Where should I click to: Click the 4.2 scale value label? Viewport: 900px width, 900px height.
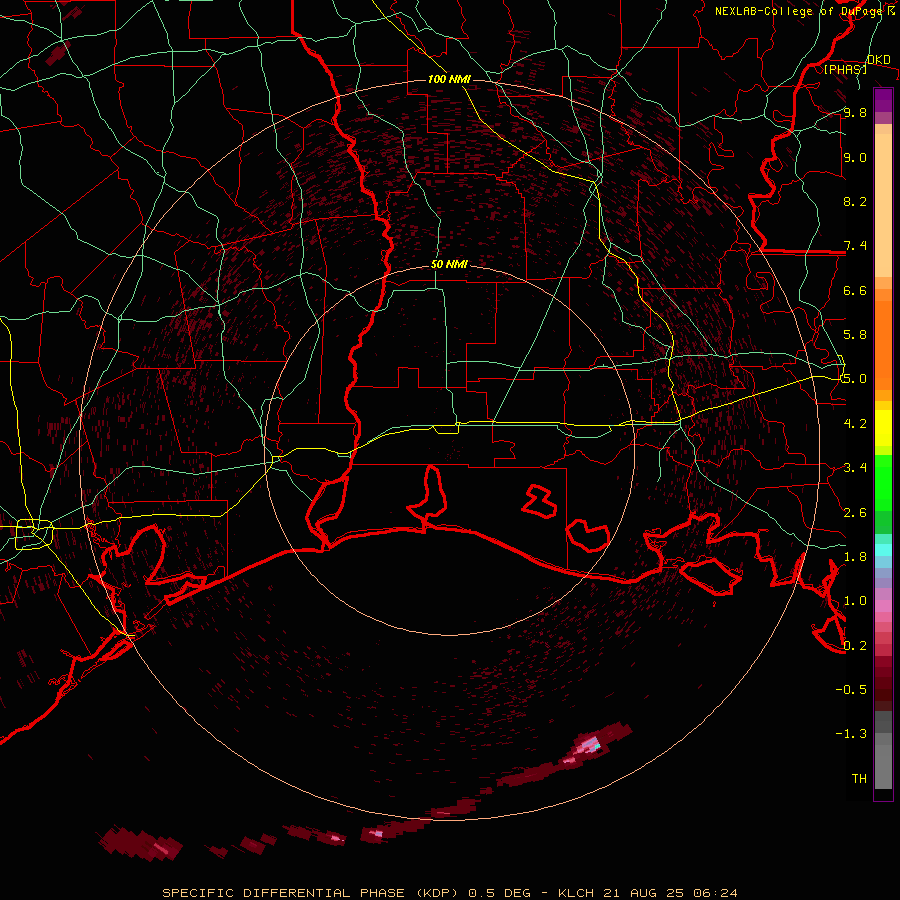(855, 424)
